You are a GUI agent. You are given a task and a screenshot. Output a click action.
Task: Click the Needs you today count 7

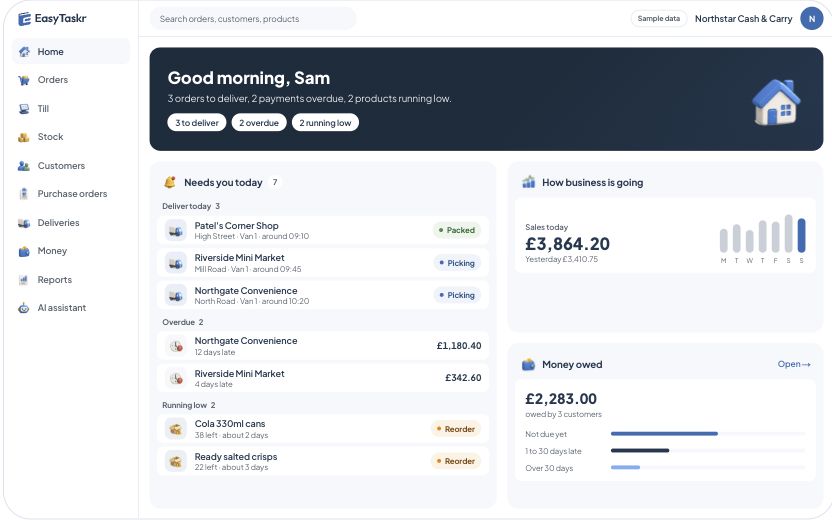coord(275,182)
